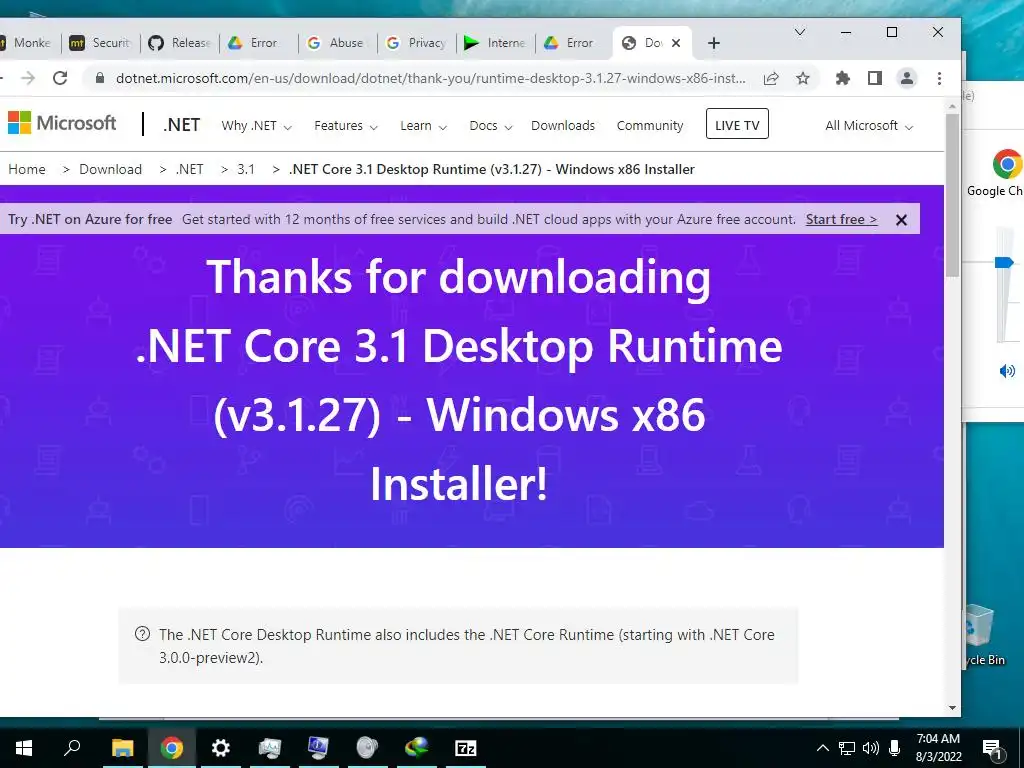Click the Chrome taskbar icon
1024x768 pixels.
(171, 748)
